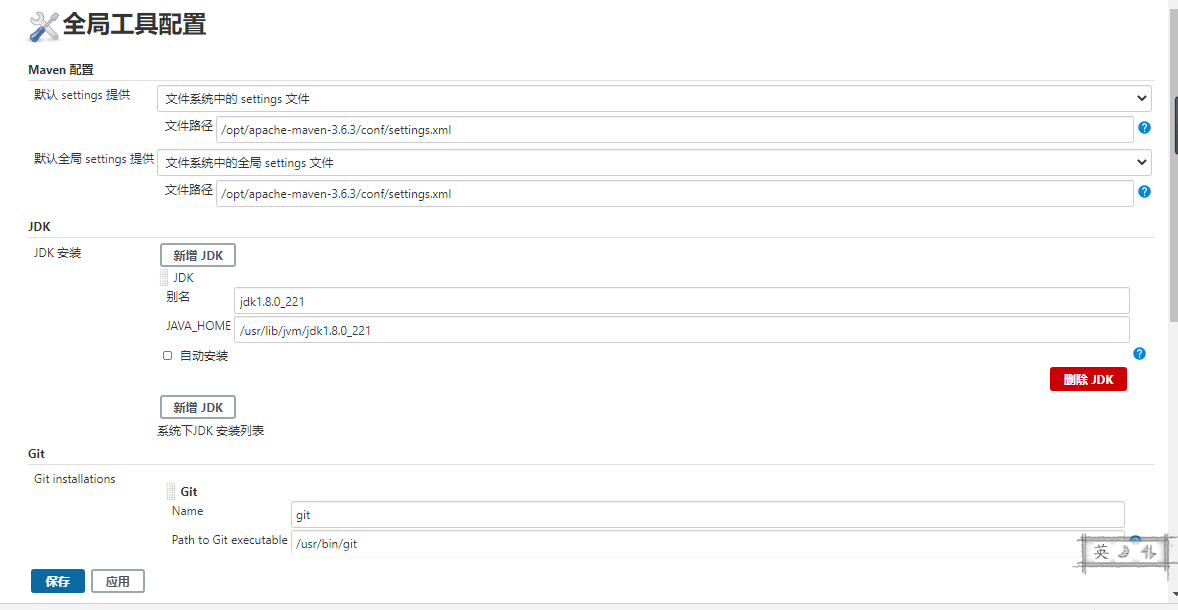Screen dimensions: 1178x610
Task: Click the moon icon in IME bar
Action: 1125,552
